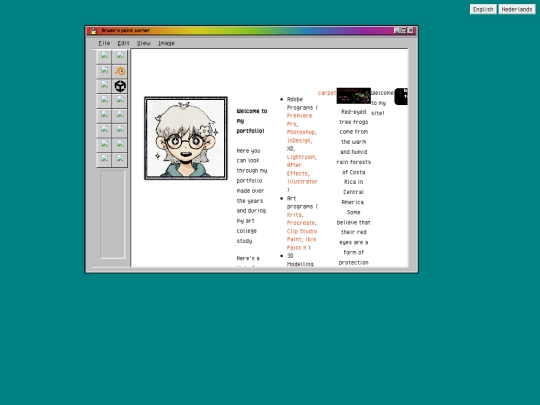This screenshot has width=540, height=405.
Task: Click the anime avatar portrait
Action: coord(186,138)
